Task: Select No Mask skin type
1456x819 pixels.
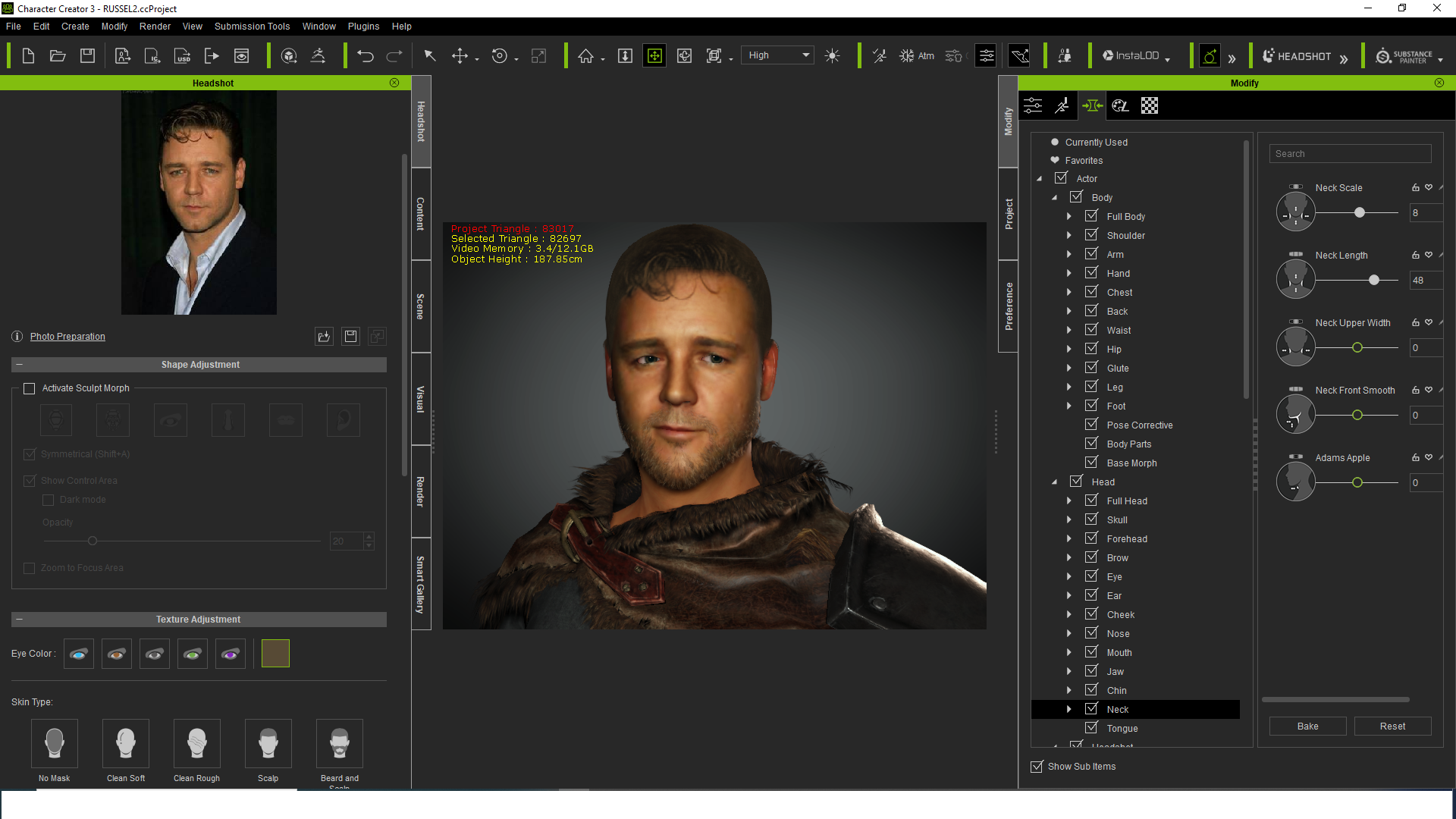Action: click(55, 743)
